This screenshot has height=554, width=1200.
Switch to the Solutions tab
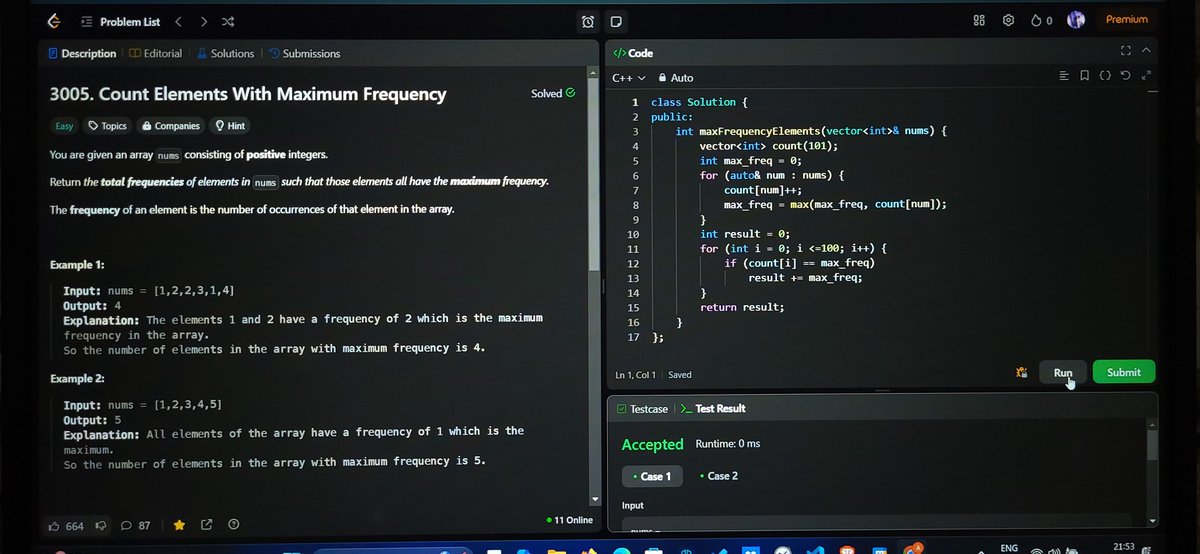[x=226, y=54]
